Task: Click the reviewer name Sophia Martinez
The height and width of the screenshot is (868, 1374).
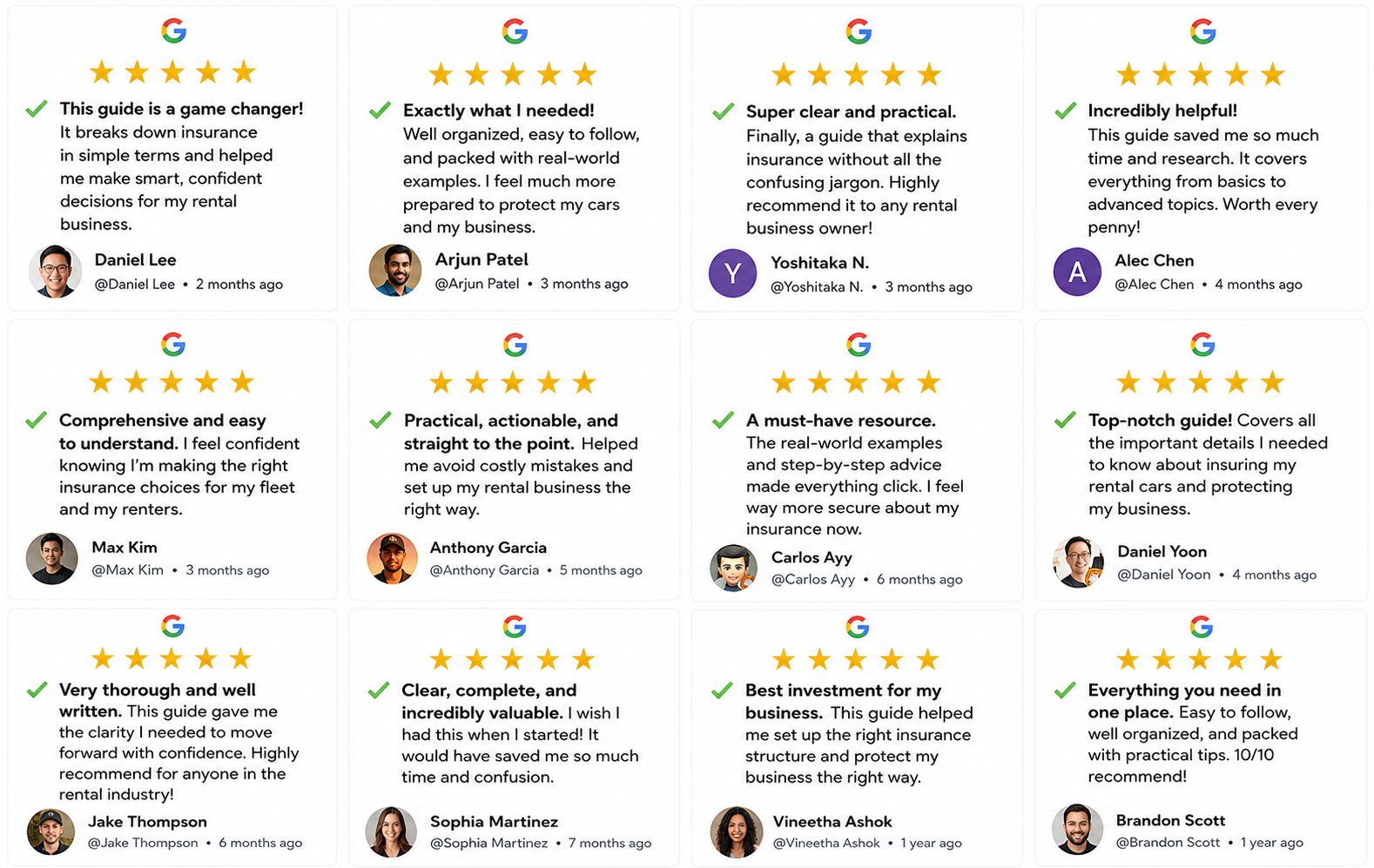Action: [494, 821]
